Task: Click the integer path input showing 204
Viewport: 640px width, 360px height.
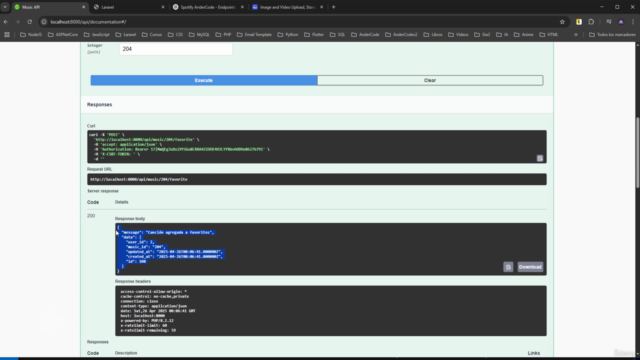Action: click(x=176, y=49)
